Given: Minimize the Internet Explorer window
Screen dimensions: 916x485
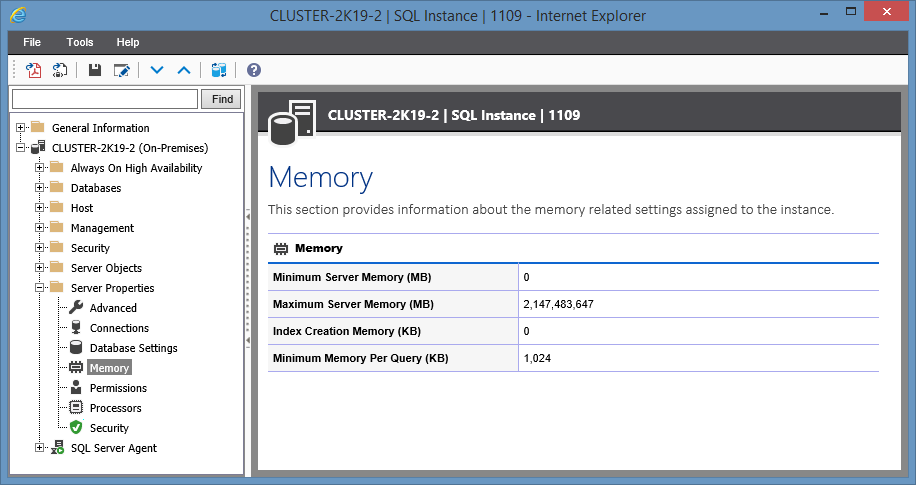Looking at the screenshot, I should (x=824, y=13).
